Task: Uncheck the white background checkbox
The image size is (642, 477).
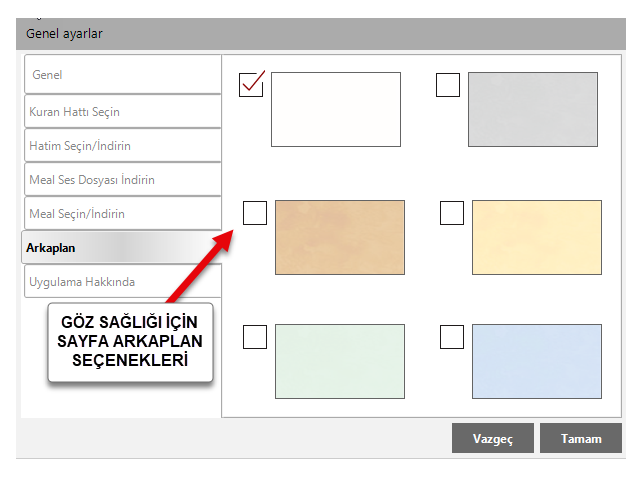Action: (251, 85)
